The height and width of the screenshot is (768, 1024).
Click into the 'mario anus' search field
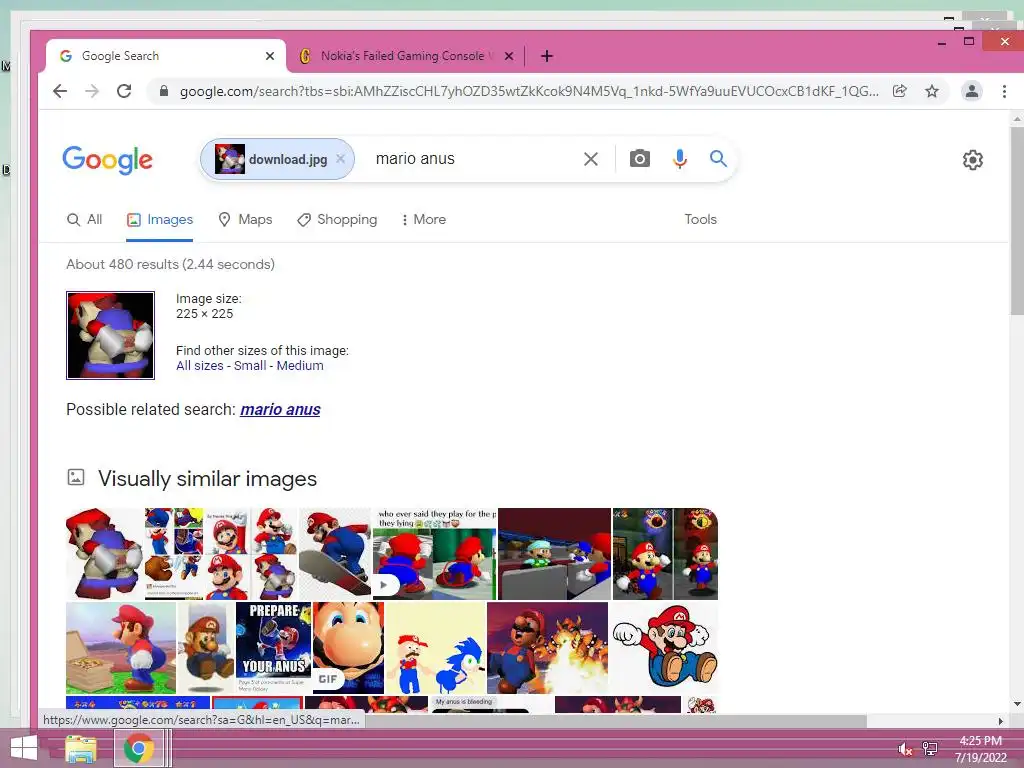pyautogui.click(x=473, y=159)
